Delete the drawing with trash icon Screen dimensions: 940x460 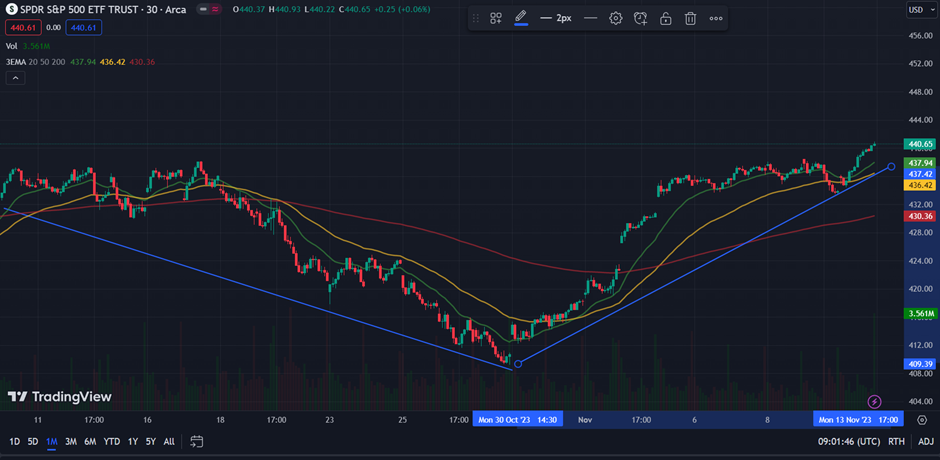pos(691,18)
